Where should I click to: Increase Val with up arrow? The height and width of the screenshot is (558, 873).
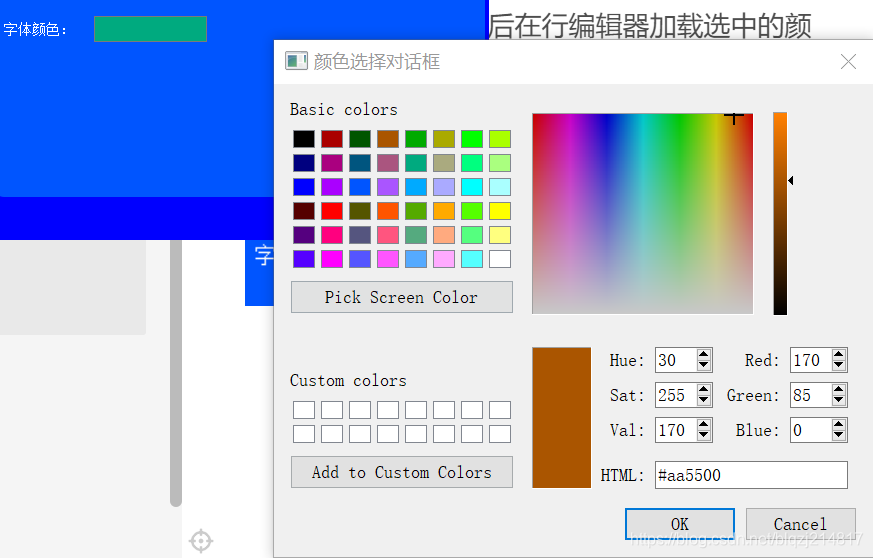click(704, 425)
